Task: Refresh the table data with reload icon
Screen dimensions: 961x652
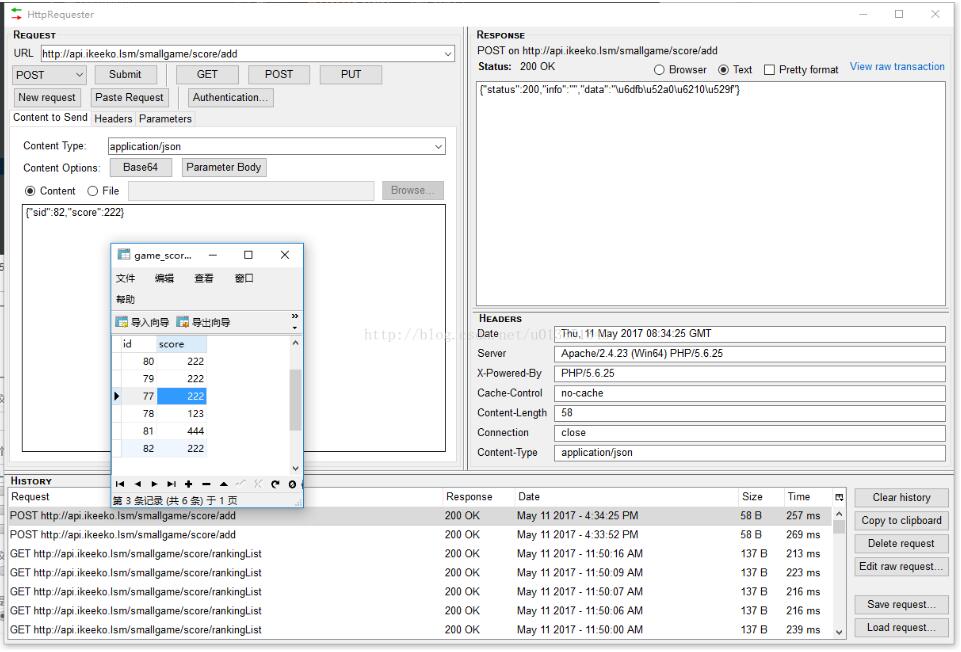Action: coord(275,484)
